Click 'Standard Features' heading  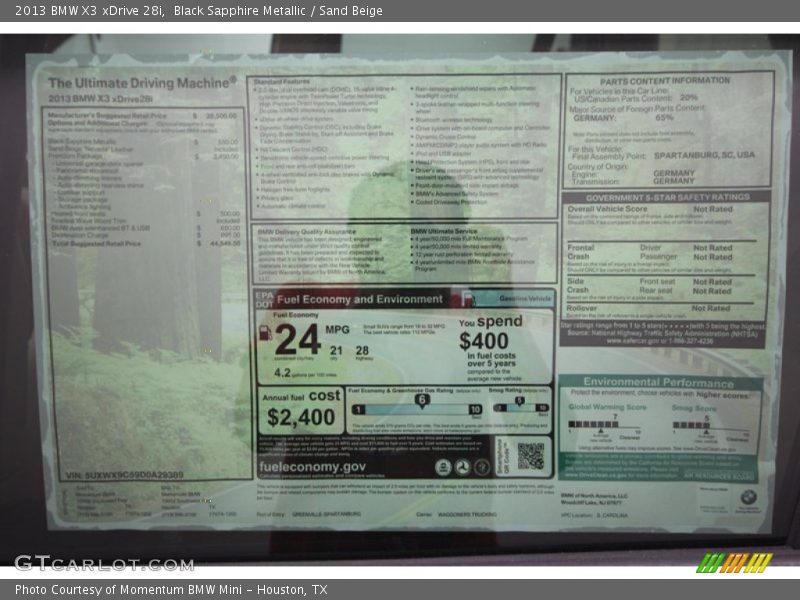point(282,82)
